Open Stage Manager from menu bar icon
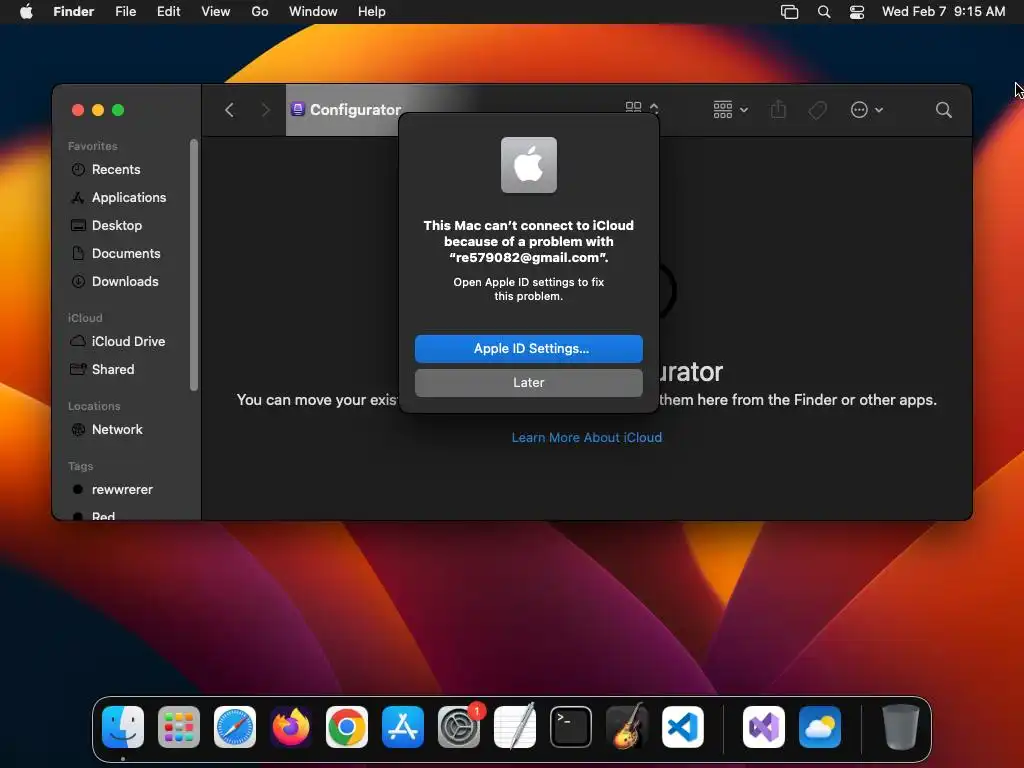1024x768 pixels. click(x=790, y=12)
